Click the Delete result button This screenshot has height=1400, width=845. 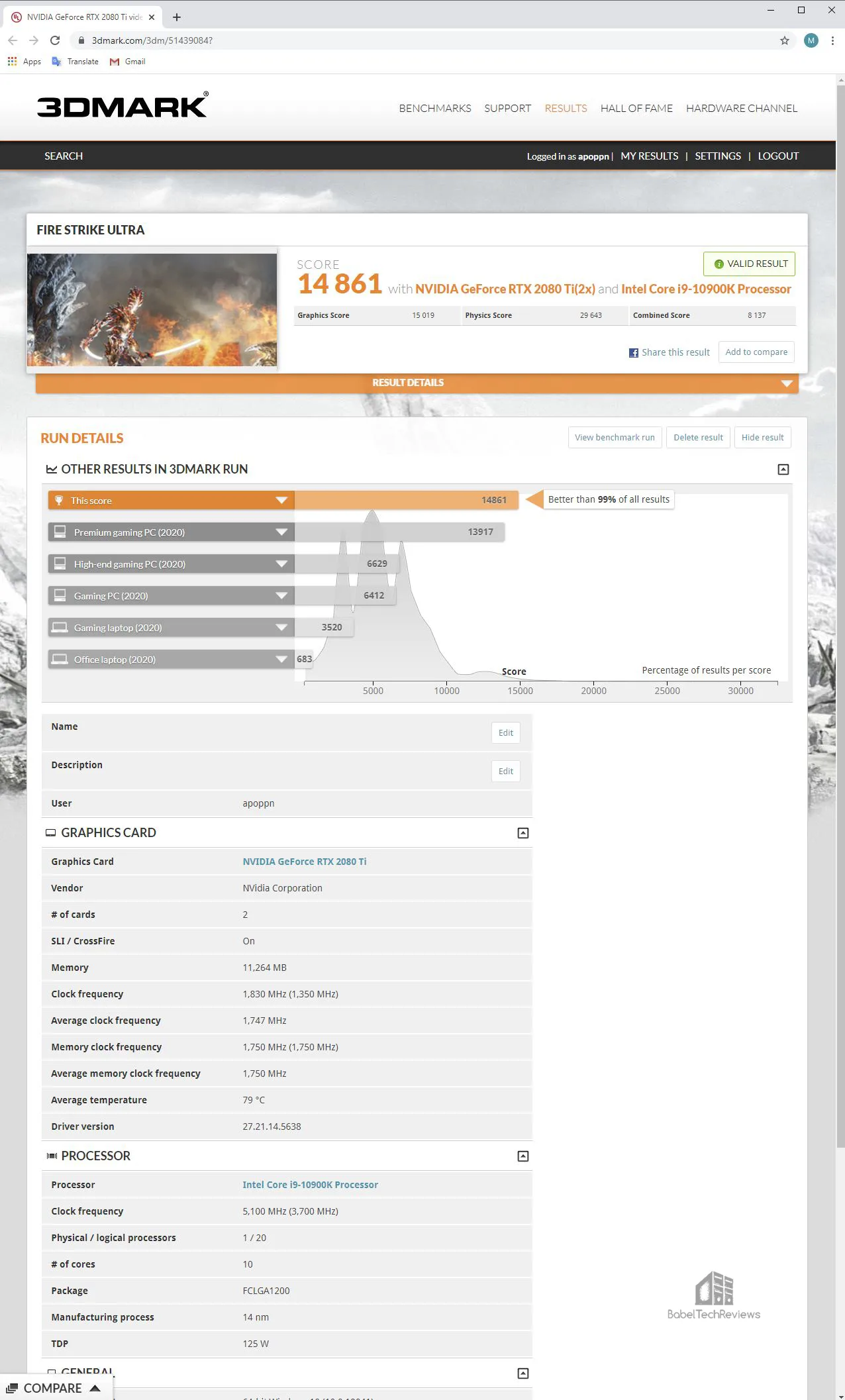click(x=699, y=438)
